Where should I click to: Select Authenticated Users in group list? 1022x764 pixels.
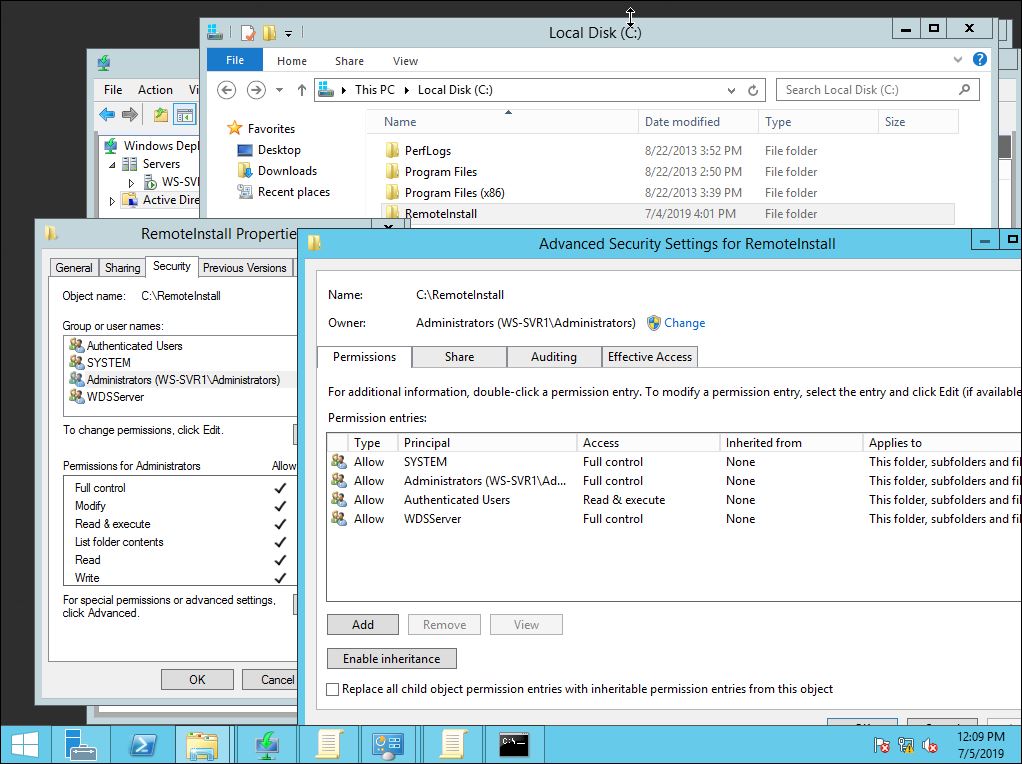click(x=134, y=345)
